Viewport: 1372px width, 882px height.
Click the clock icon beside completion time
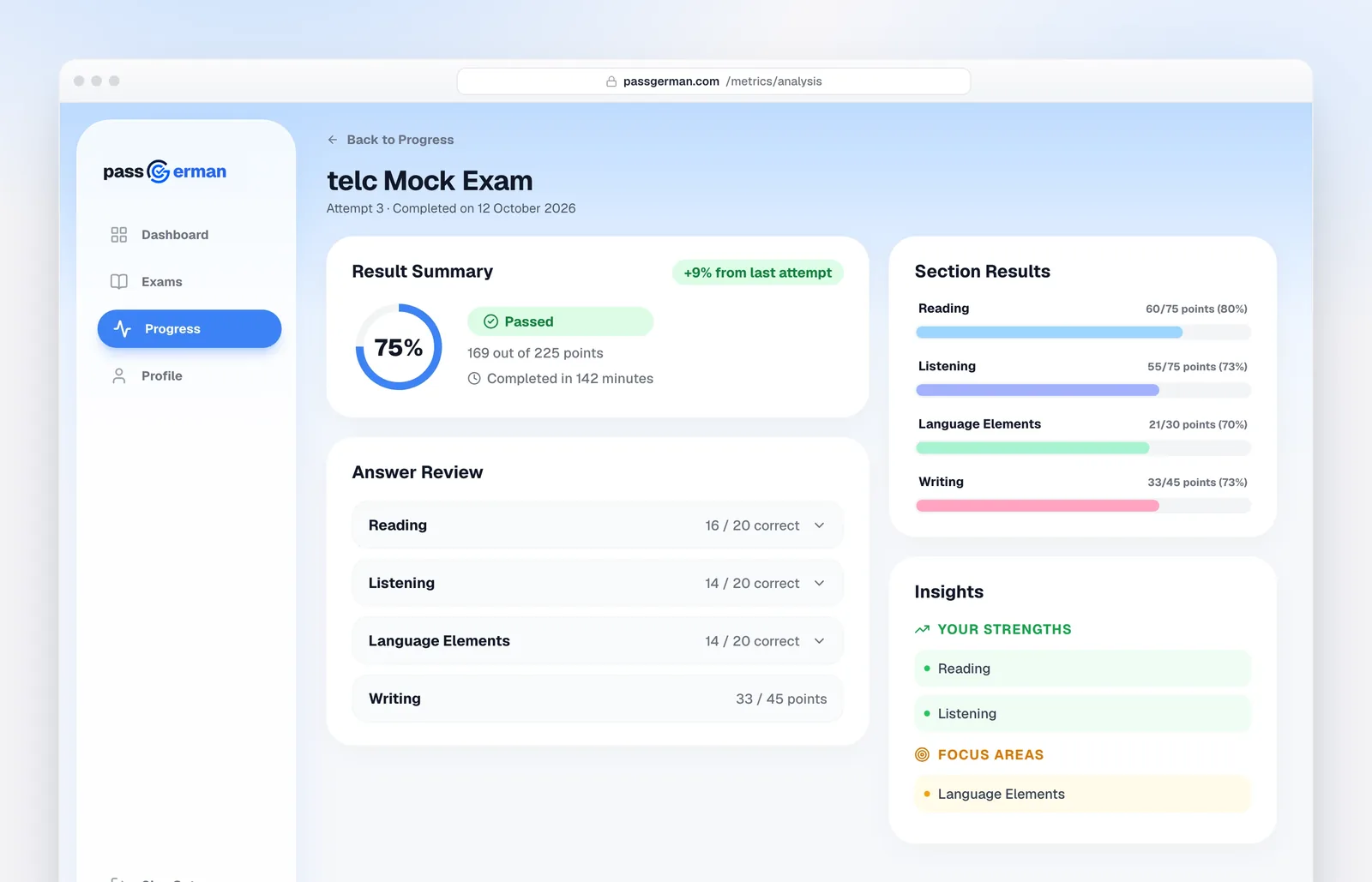[x=474, y=379]
